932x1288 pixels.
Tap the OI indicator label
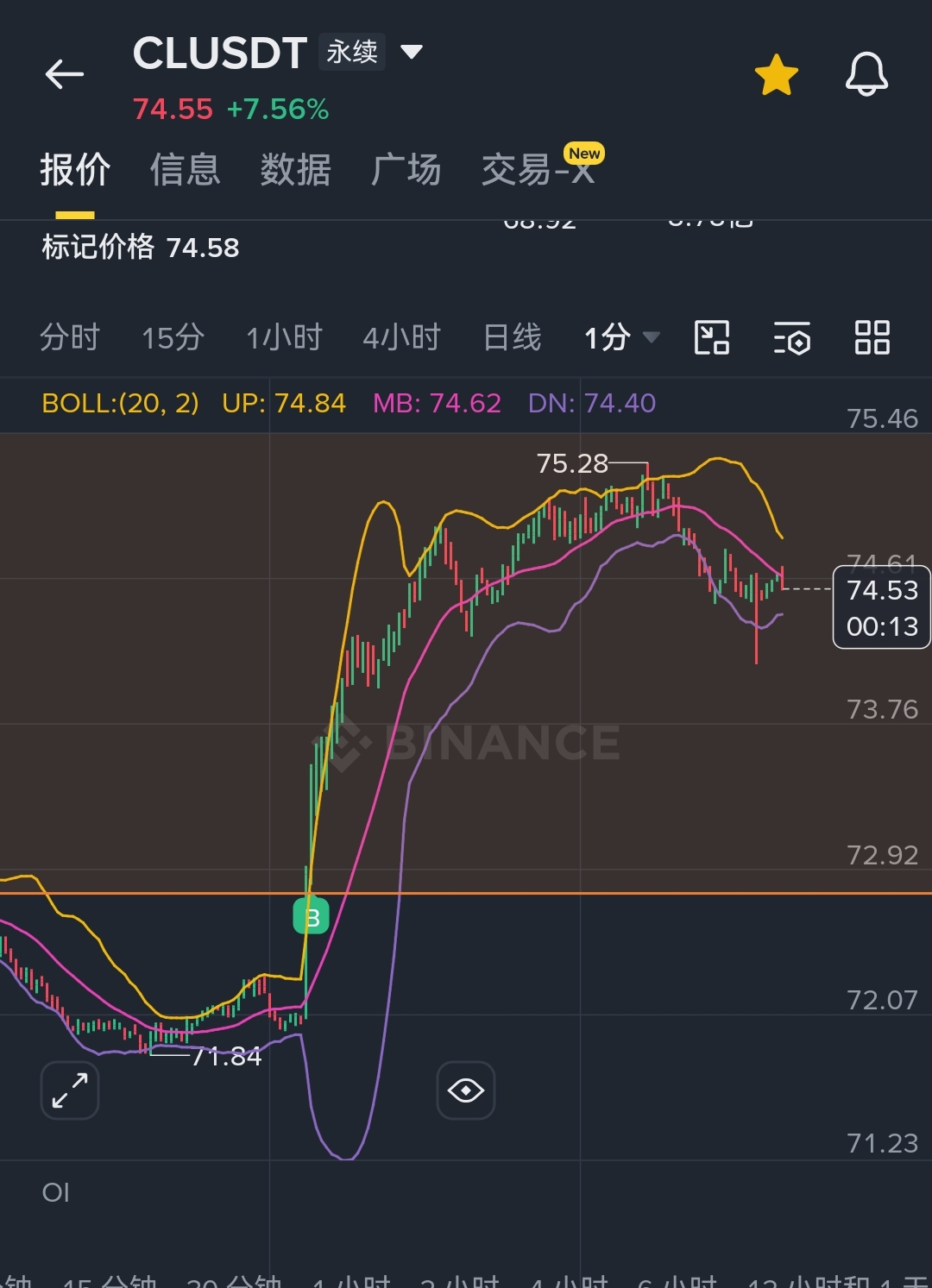click(56, 1192)
